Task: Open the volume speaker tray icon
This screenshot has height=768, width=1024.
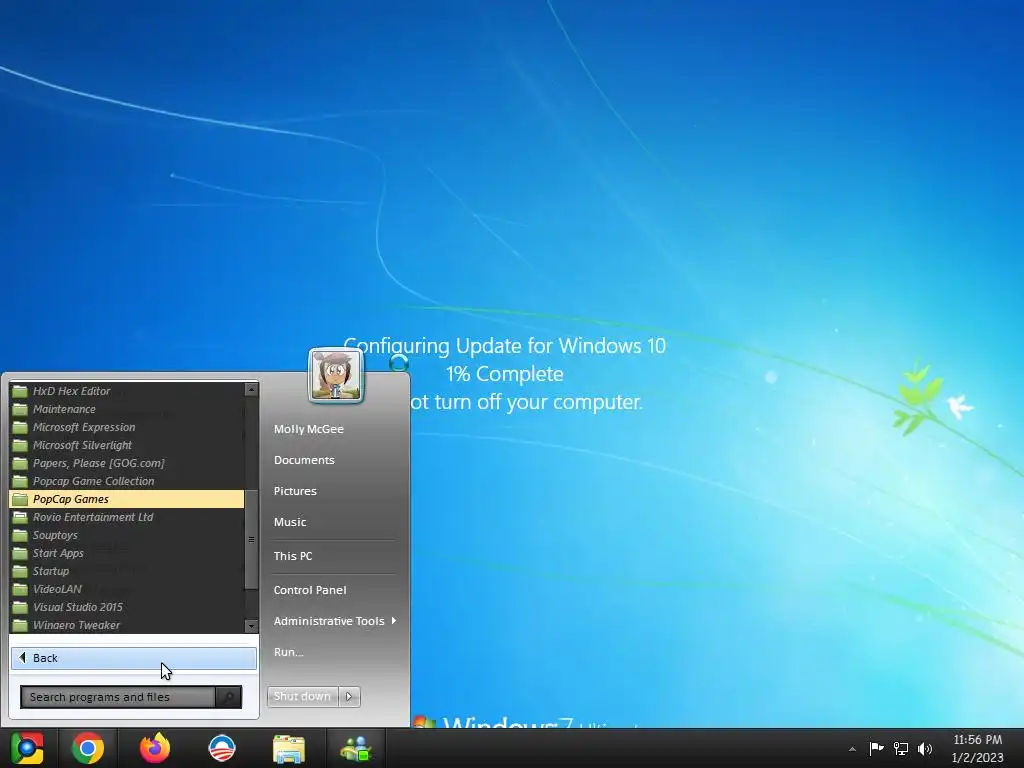Action: (x=925, y=748)
